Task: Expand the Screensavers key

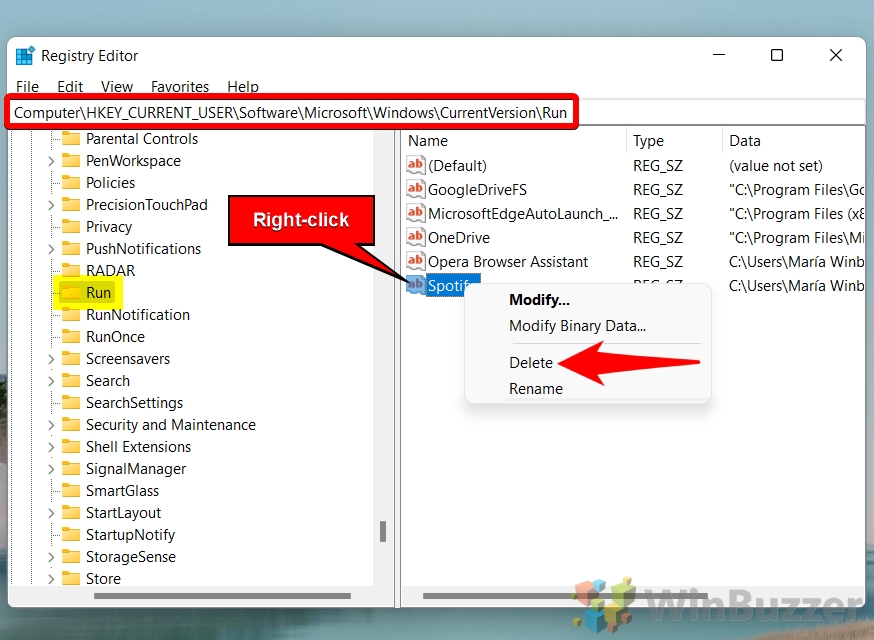Action: point(51,359)
